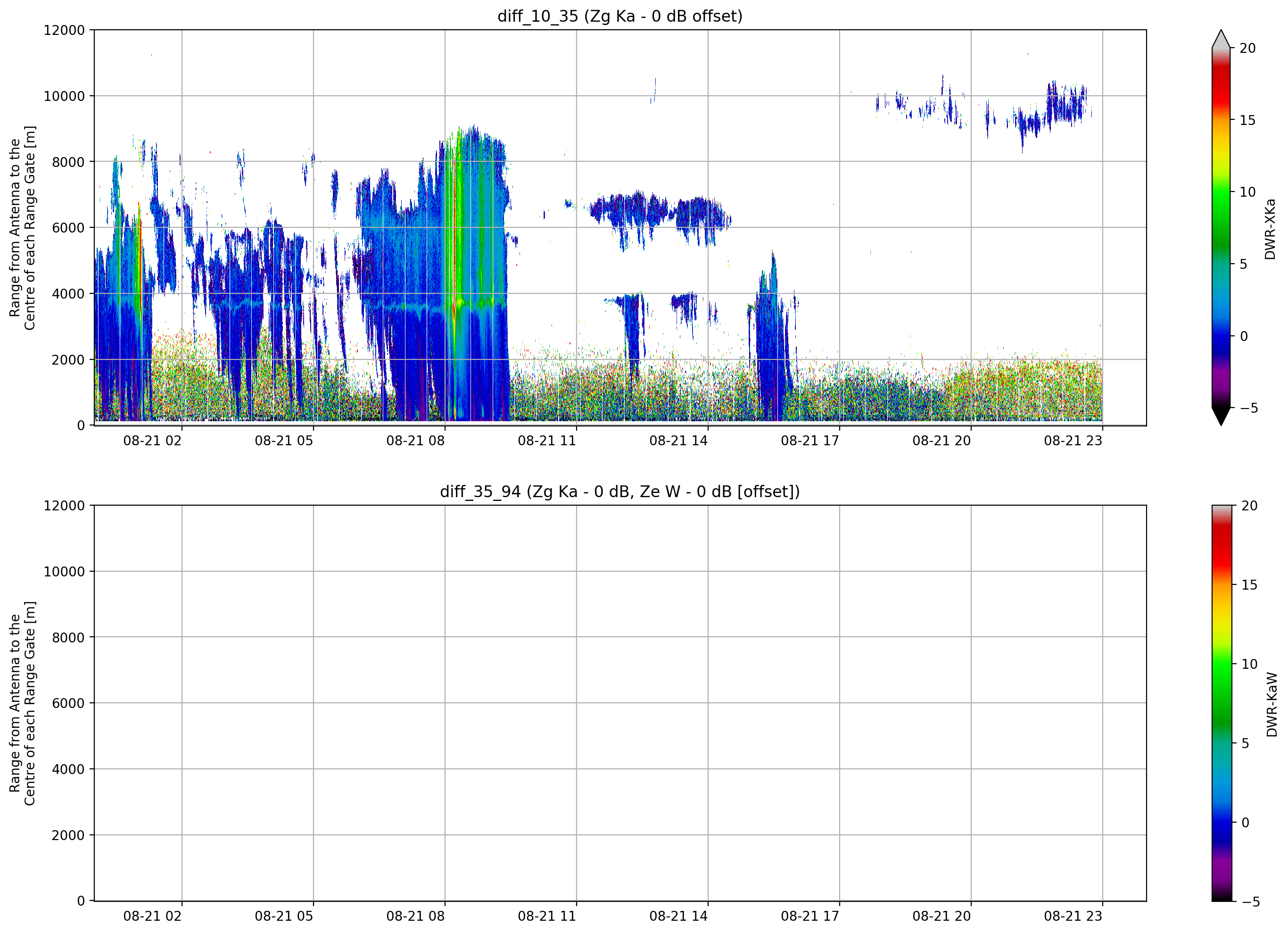
Task: Click the "2000" tick on the diff_35_94 plot
Action: click(68, 835)
